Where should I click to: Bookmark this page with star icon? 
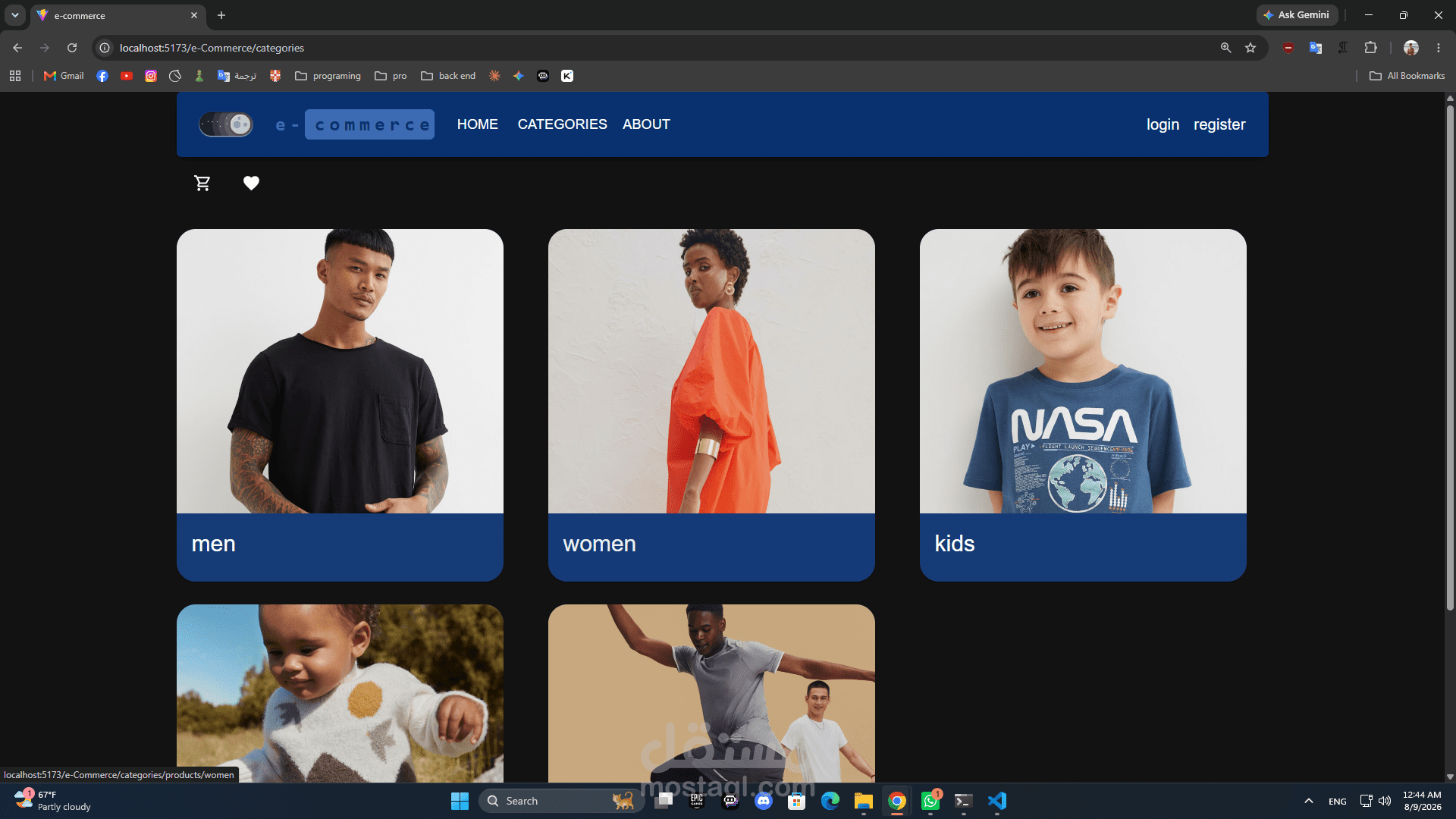[1250, 48]
